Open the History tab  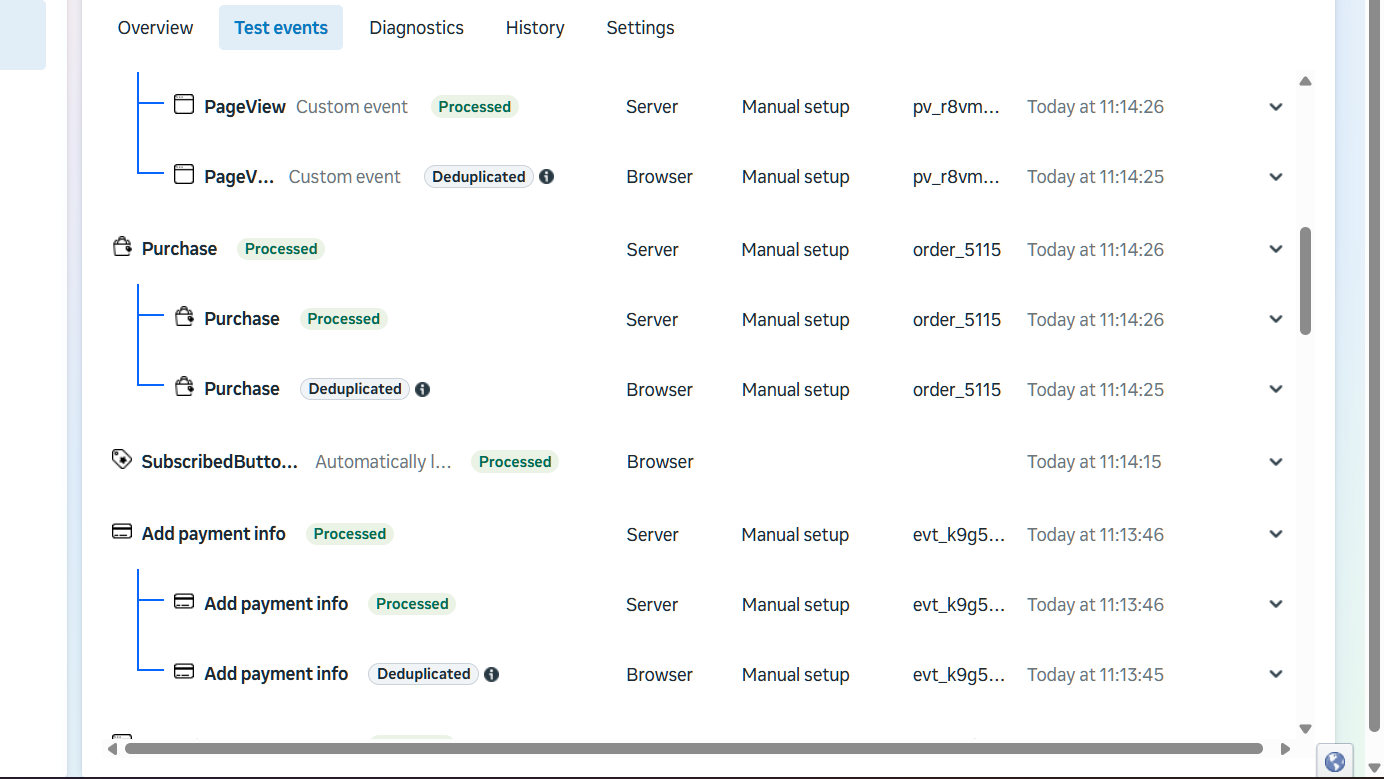[535, 28]
